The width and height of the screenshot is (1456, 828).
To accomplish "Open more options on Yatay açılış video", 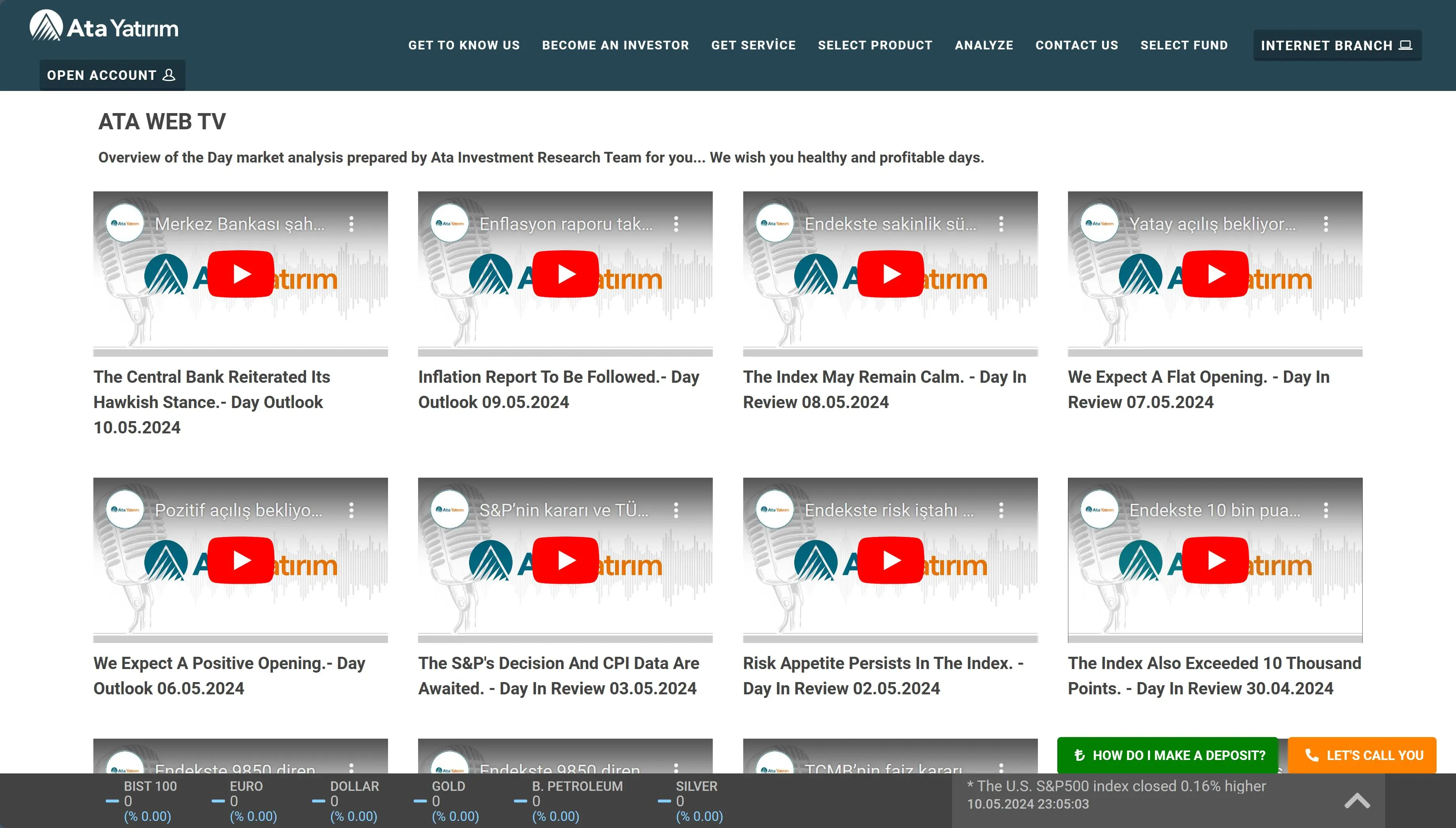I will (x=1326, y=224).
